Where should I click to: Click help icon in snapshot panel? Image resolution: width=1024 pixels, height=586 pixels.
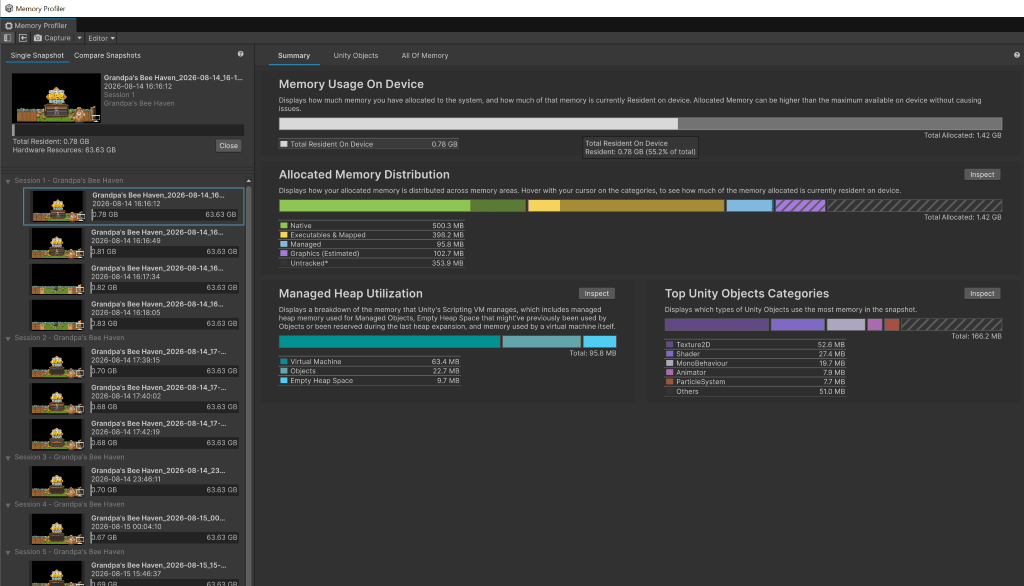coord(240,54)
